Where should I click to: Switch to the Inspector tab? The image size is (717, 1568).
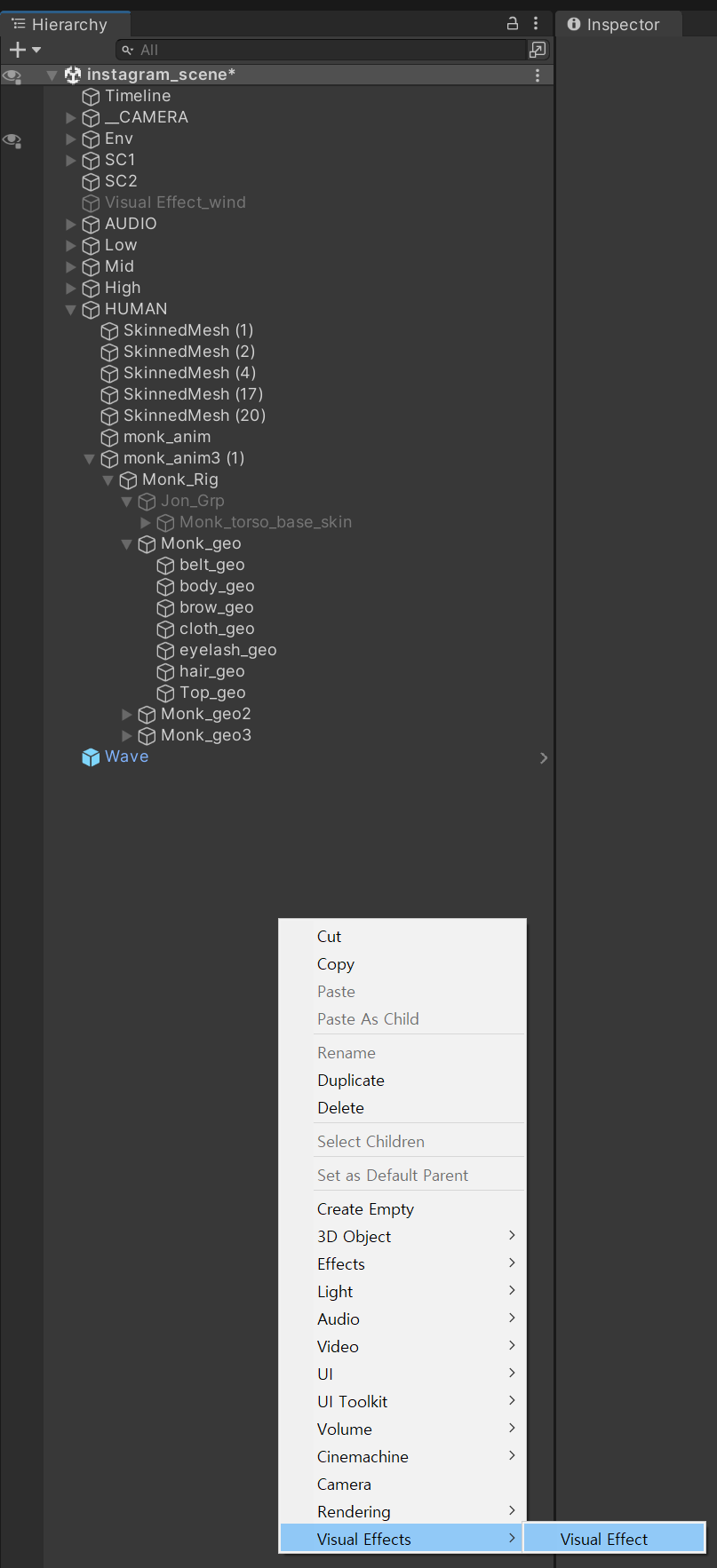(619, 25)
